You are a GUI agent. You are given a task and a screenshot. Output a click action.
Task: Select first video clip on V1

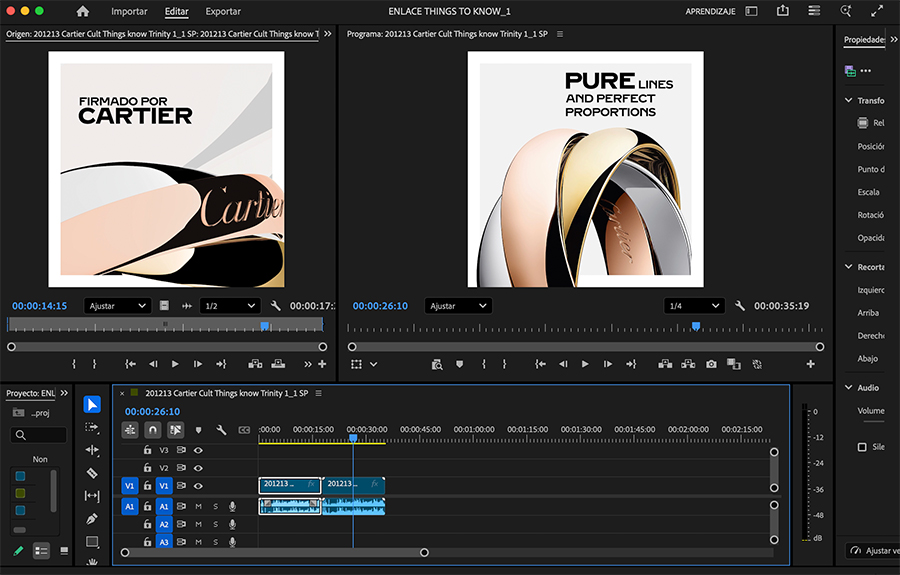tap(290, 485)
